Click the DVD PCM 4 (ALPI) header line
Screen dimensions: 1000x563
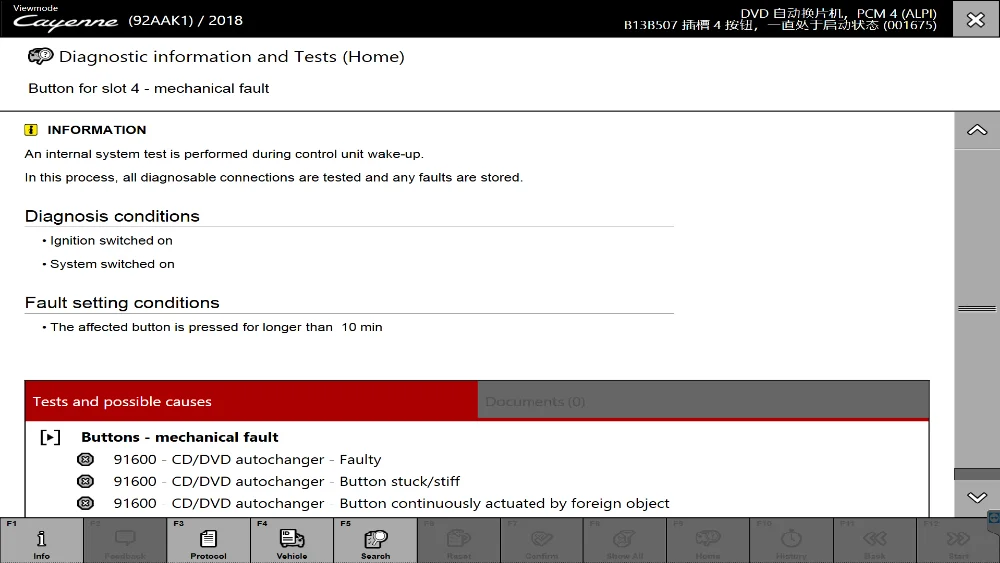[838, 13]
